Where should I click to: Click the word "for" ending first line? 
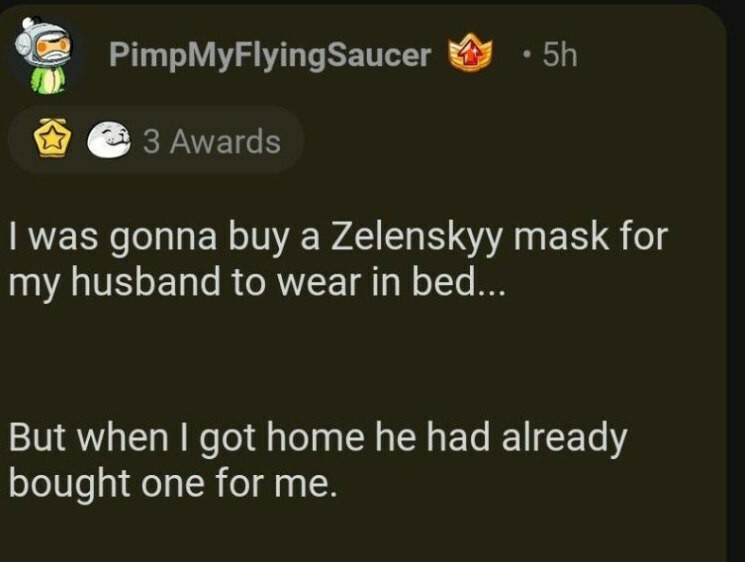(643, 238)
